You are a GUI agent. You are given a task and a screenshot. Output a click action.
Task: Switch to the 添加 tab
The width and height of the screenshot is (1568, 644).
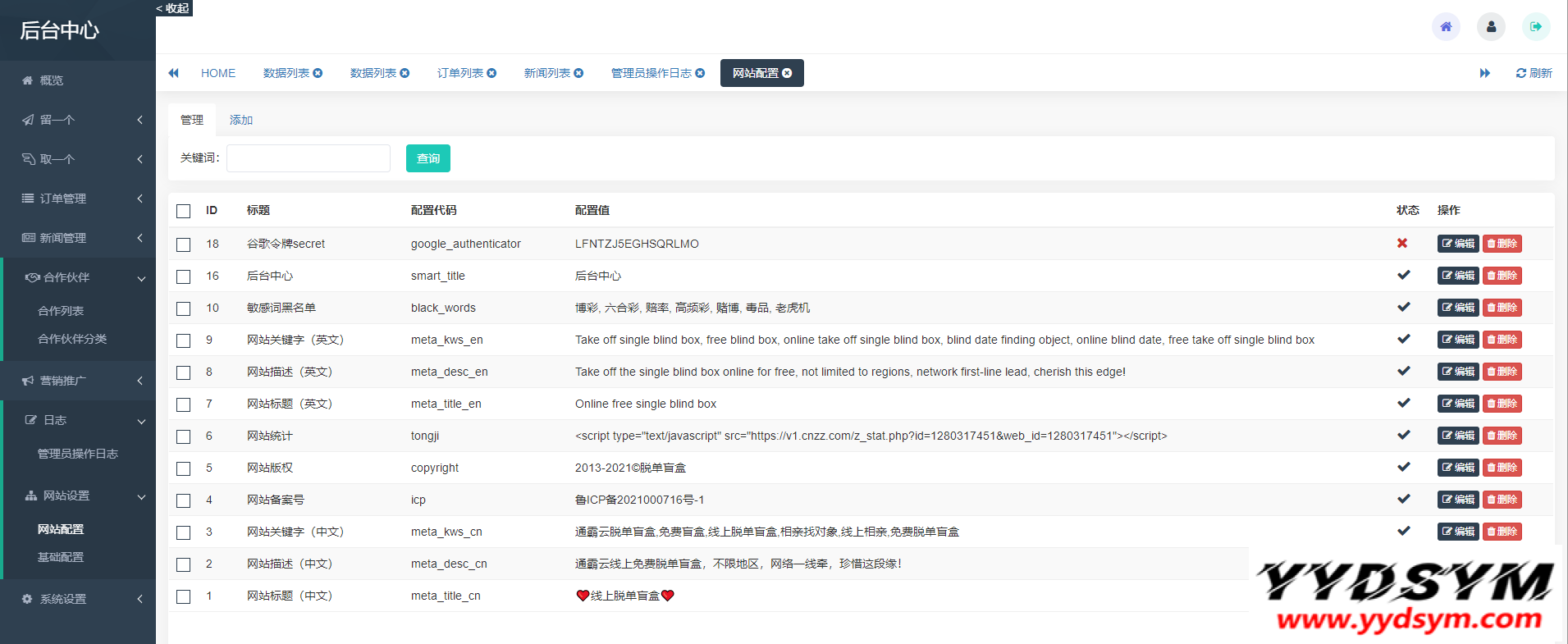pos(240,120)
